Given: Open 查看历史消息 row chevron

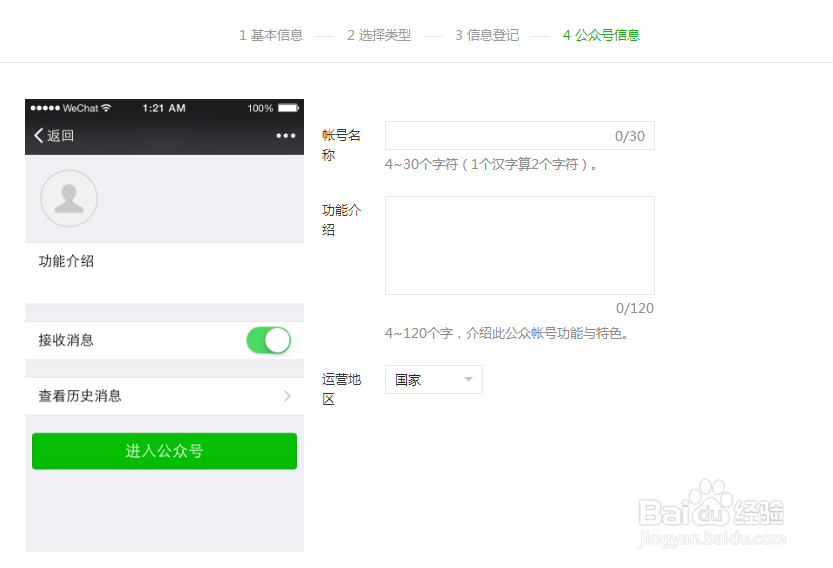Looking at the screenshot, I should pyautogui.click(x=287, y=396).
